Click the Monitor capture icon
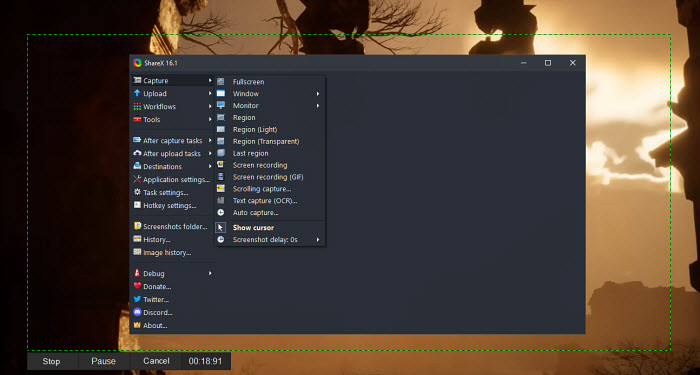Screen dimensions: 700x375 pos(221,105)
